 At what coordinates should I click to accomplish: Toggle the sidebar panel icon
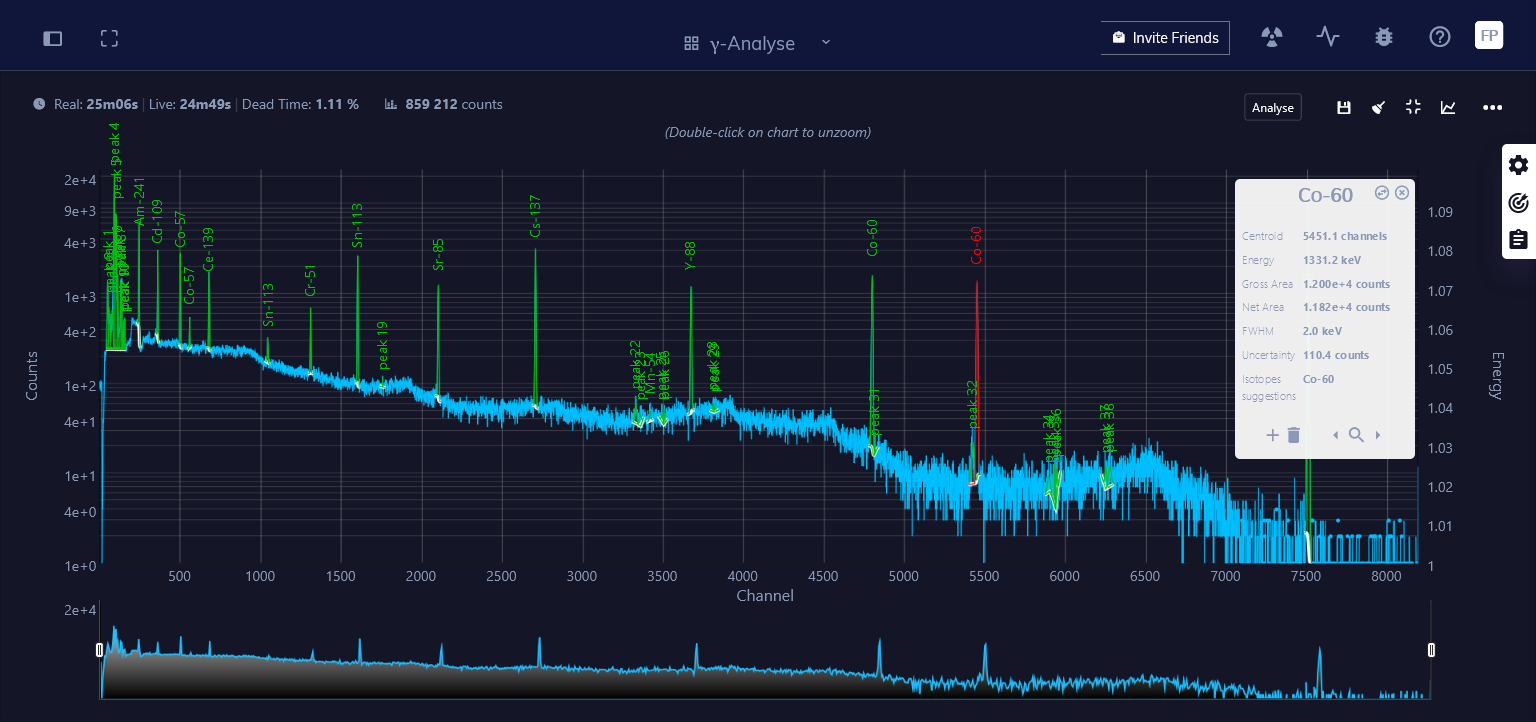pos(53,38)
